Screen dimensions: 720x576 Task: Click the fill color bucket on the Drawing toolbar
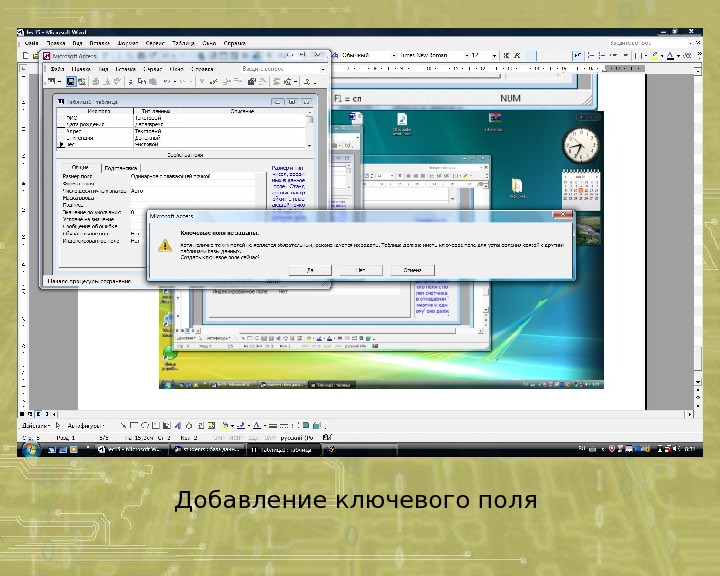(x=225, y=425)
